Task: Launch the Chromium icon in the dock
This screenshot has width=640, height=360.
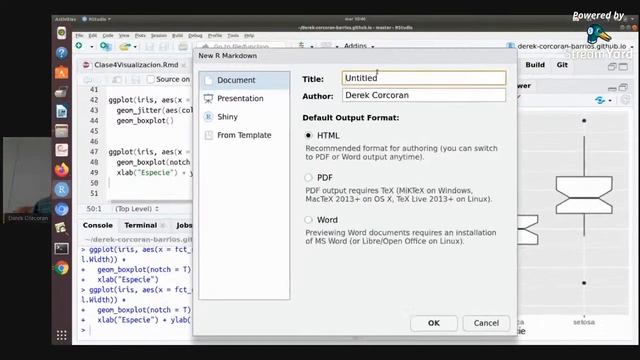Action: [x=62, y=209]
